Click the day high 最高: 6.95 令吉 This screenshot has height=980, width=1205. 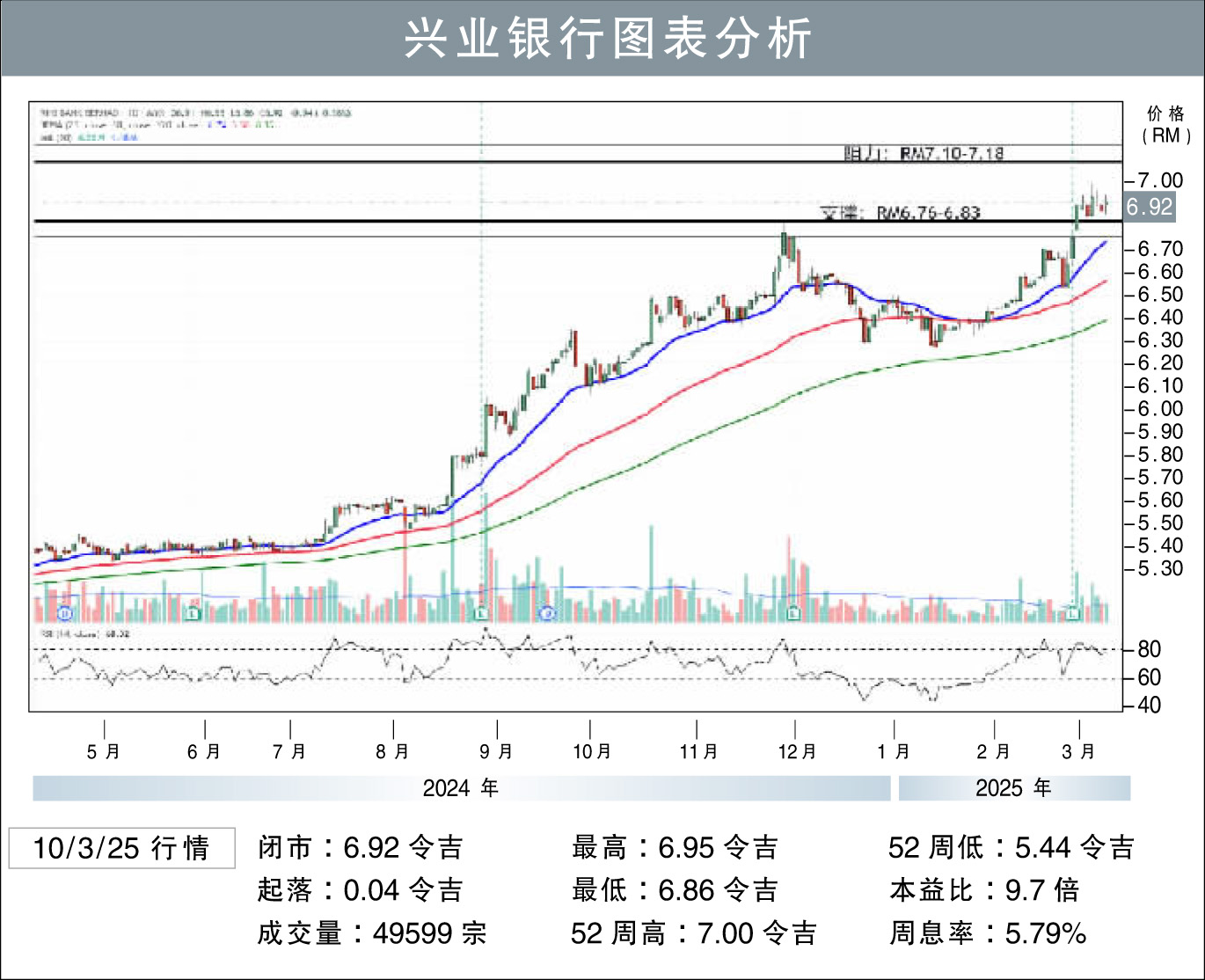676,848
